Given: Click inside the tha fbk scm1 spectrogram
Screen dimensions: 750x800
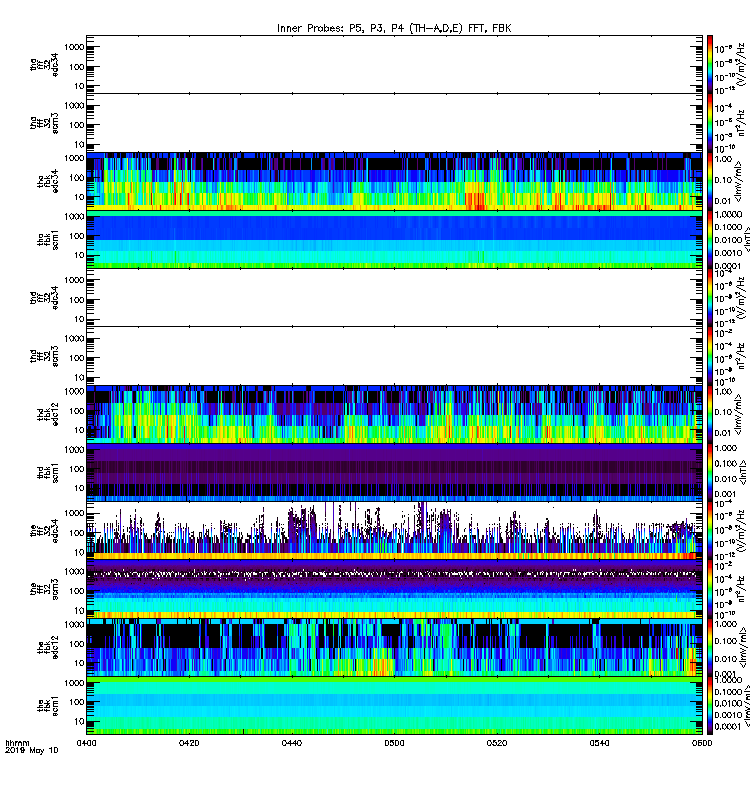Looking at the screenshot, I should click(x=394, y=240).
